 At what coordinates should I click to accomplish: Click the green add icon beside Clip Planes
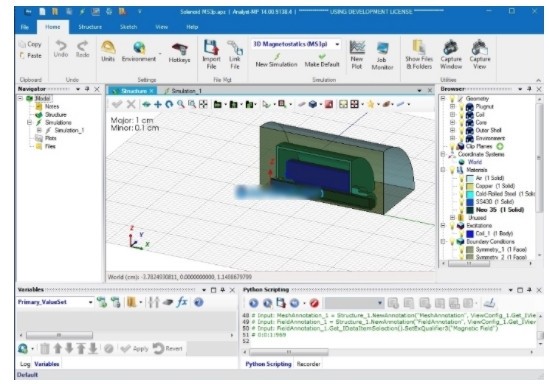pyautogui.click(x=500, y=146)
